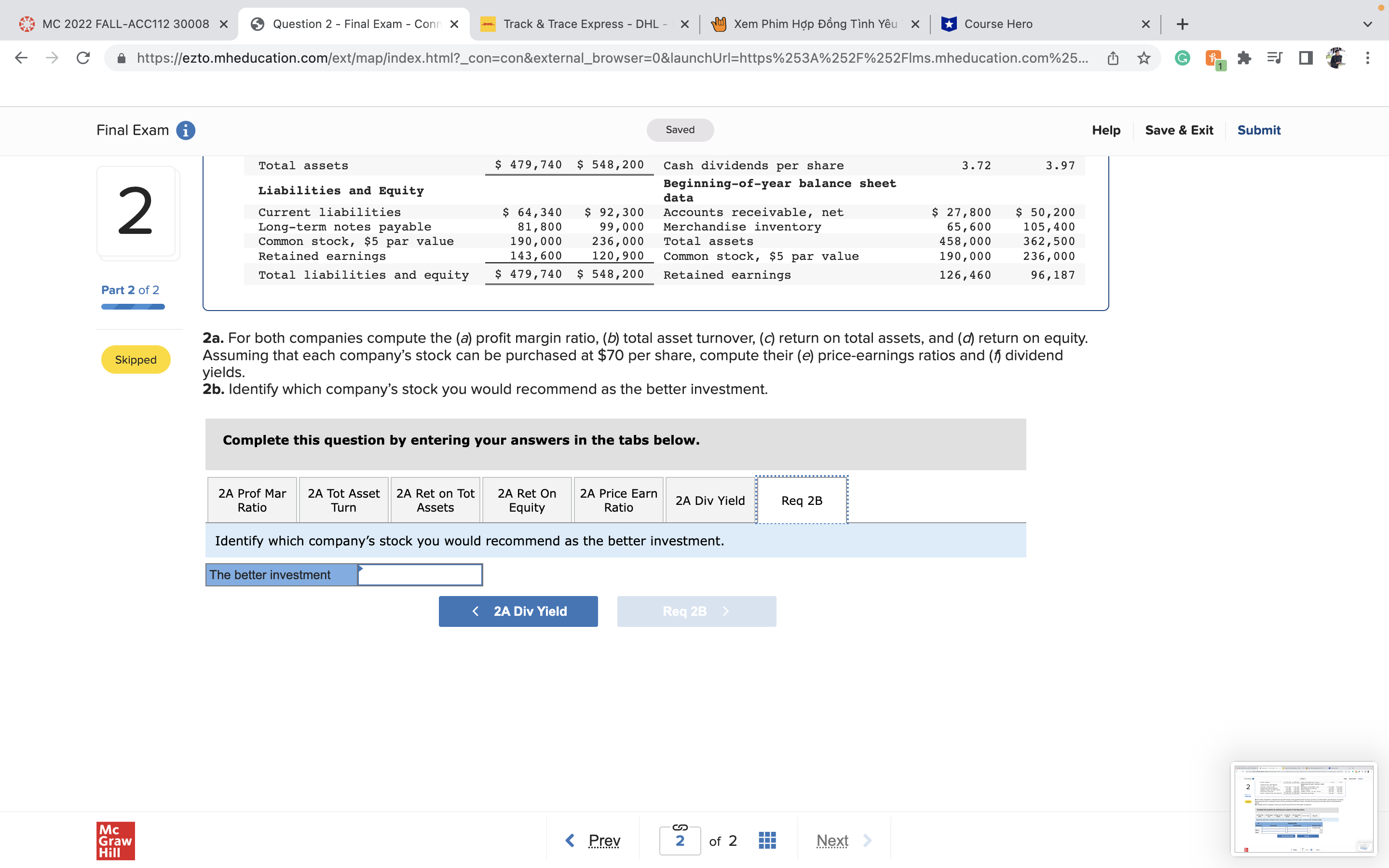The image size is (1389, 868).
Task: Open the better investment dropdown field
Action: 420,575
